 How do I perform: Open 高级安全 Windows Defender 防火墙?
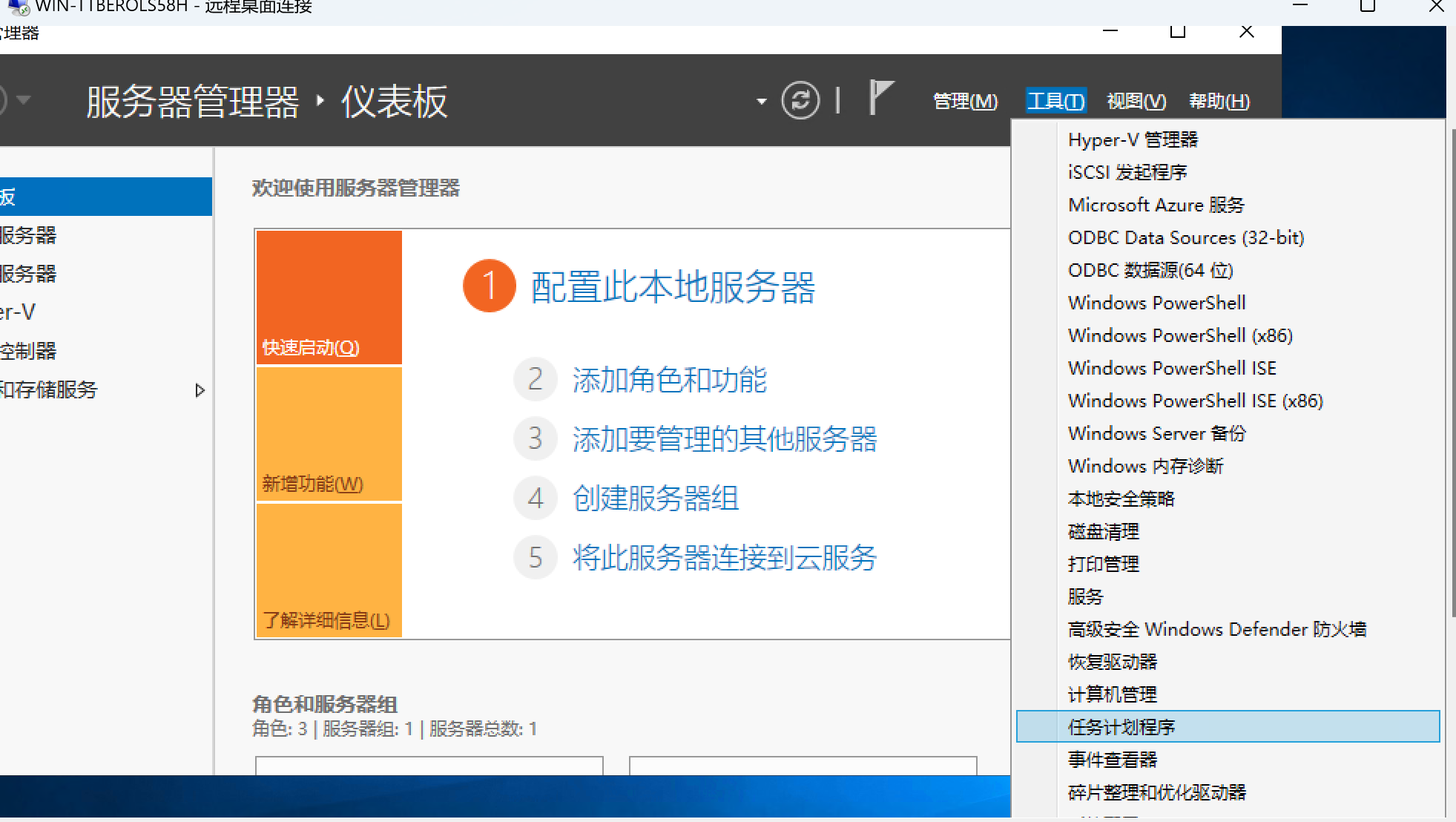click(1216, 628)
